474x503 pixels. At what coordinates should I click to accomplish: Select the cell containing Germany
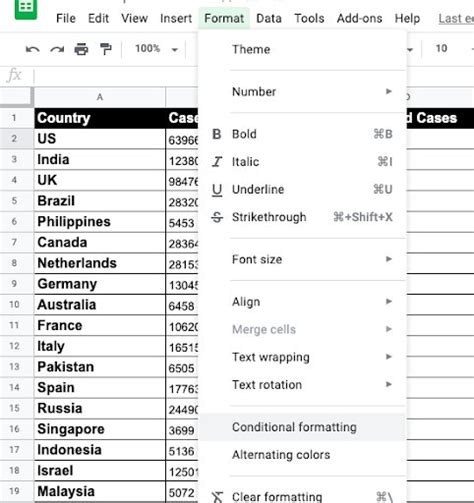[100, 284]
